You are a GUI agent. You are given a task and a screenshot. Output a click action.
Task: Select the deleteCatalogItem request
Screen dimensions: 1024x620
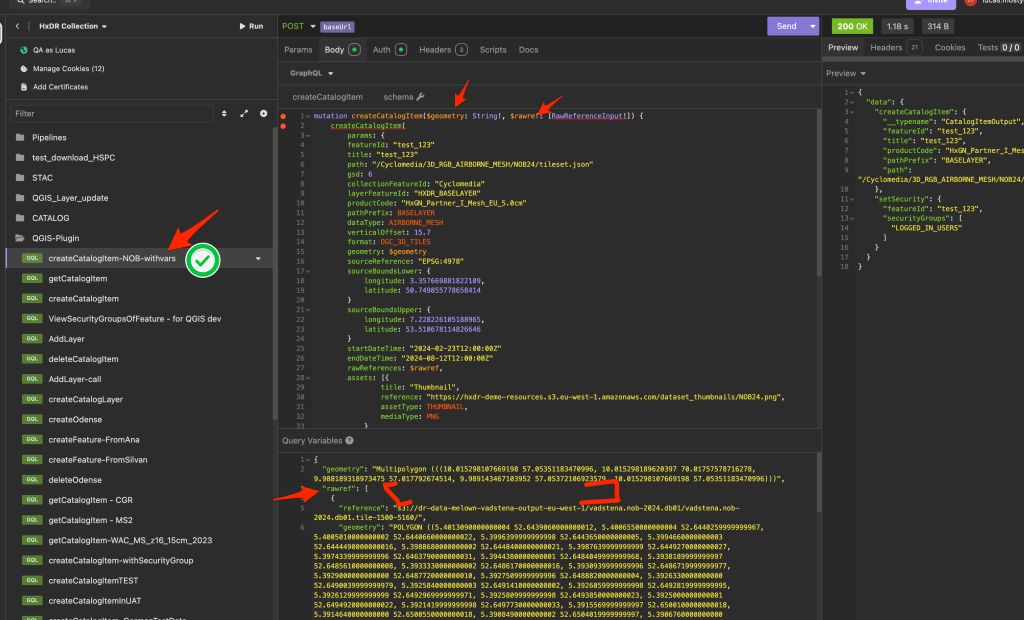83,359
